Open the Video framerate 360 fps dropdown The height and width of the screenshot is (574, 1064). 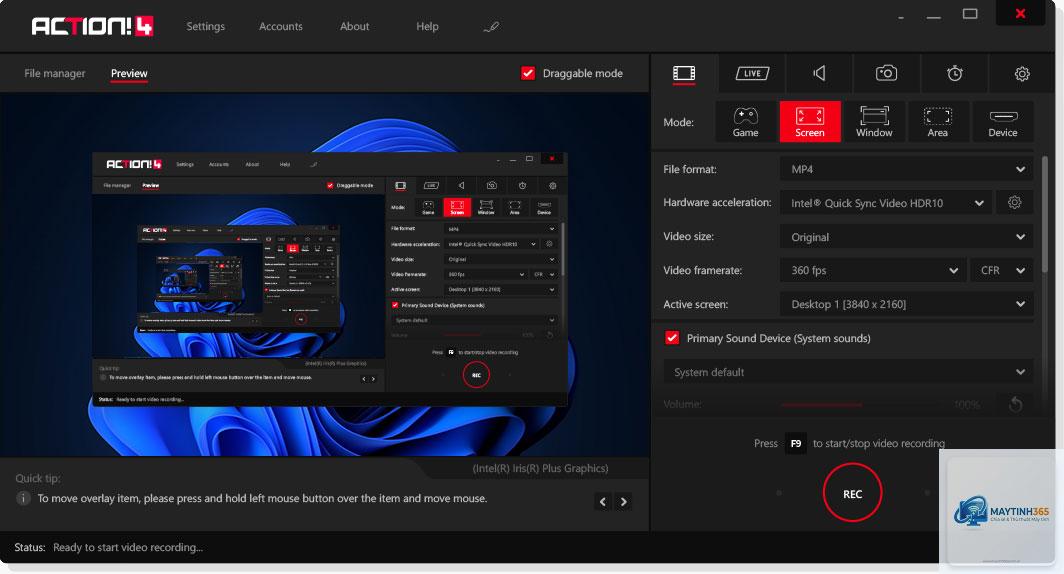click(x=873, y=270)
